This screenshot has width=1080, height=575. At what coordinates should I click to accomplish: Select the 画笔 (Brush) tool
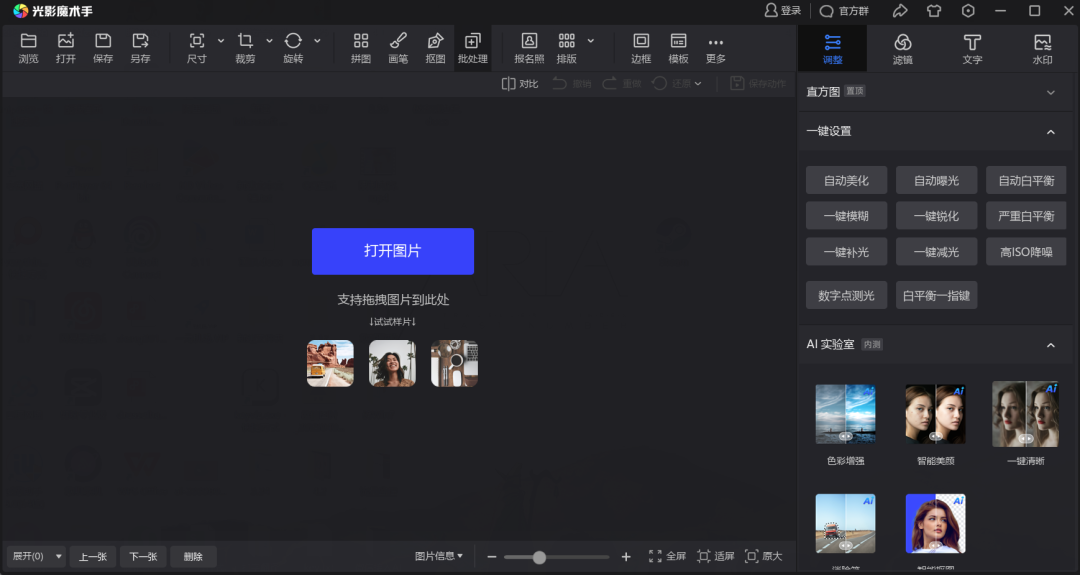click(397, 41)
